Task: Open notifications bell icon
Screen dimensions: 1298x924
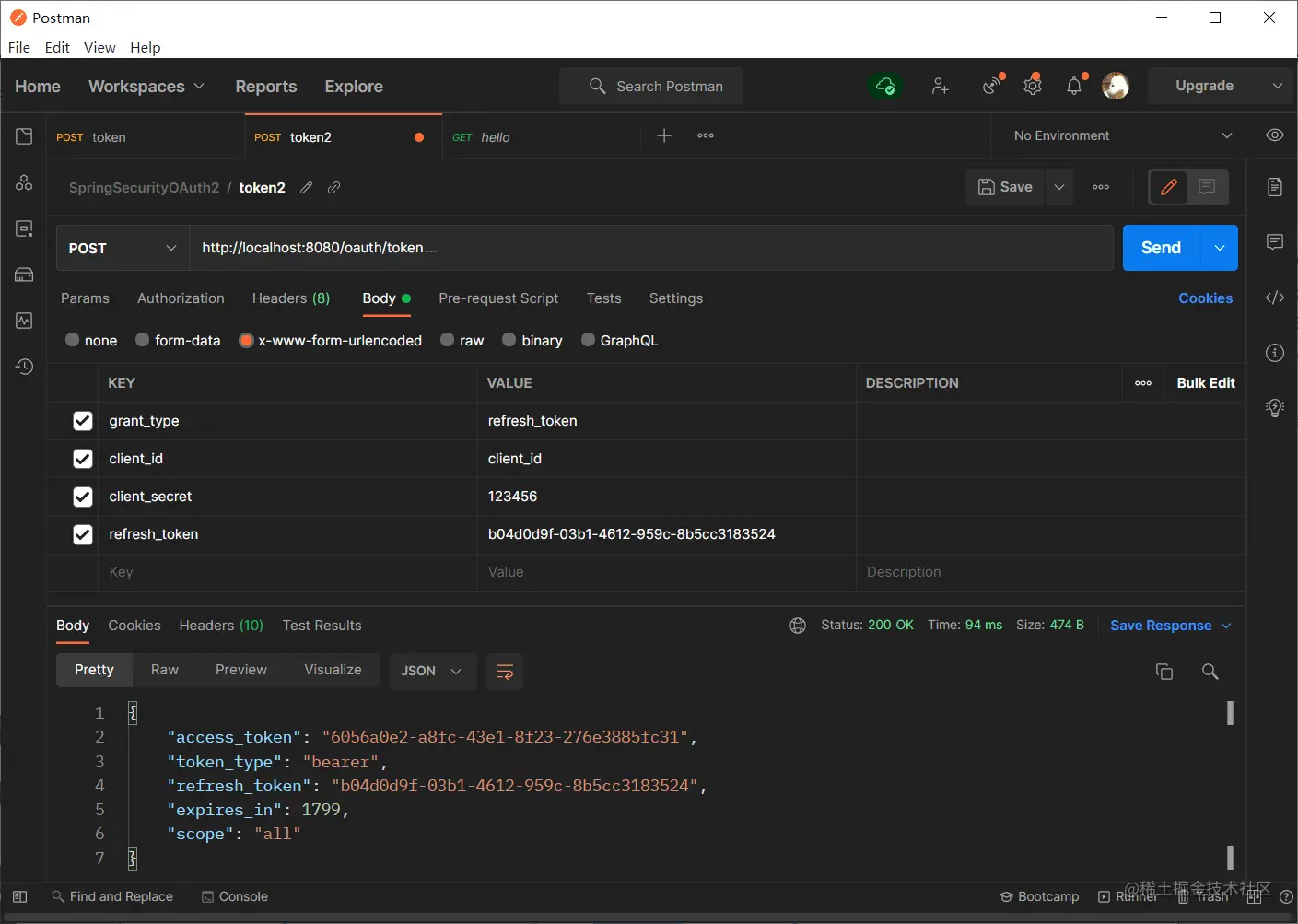Action: point(1074,86)
